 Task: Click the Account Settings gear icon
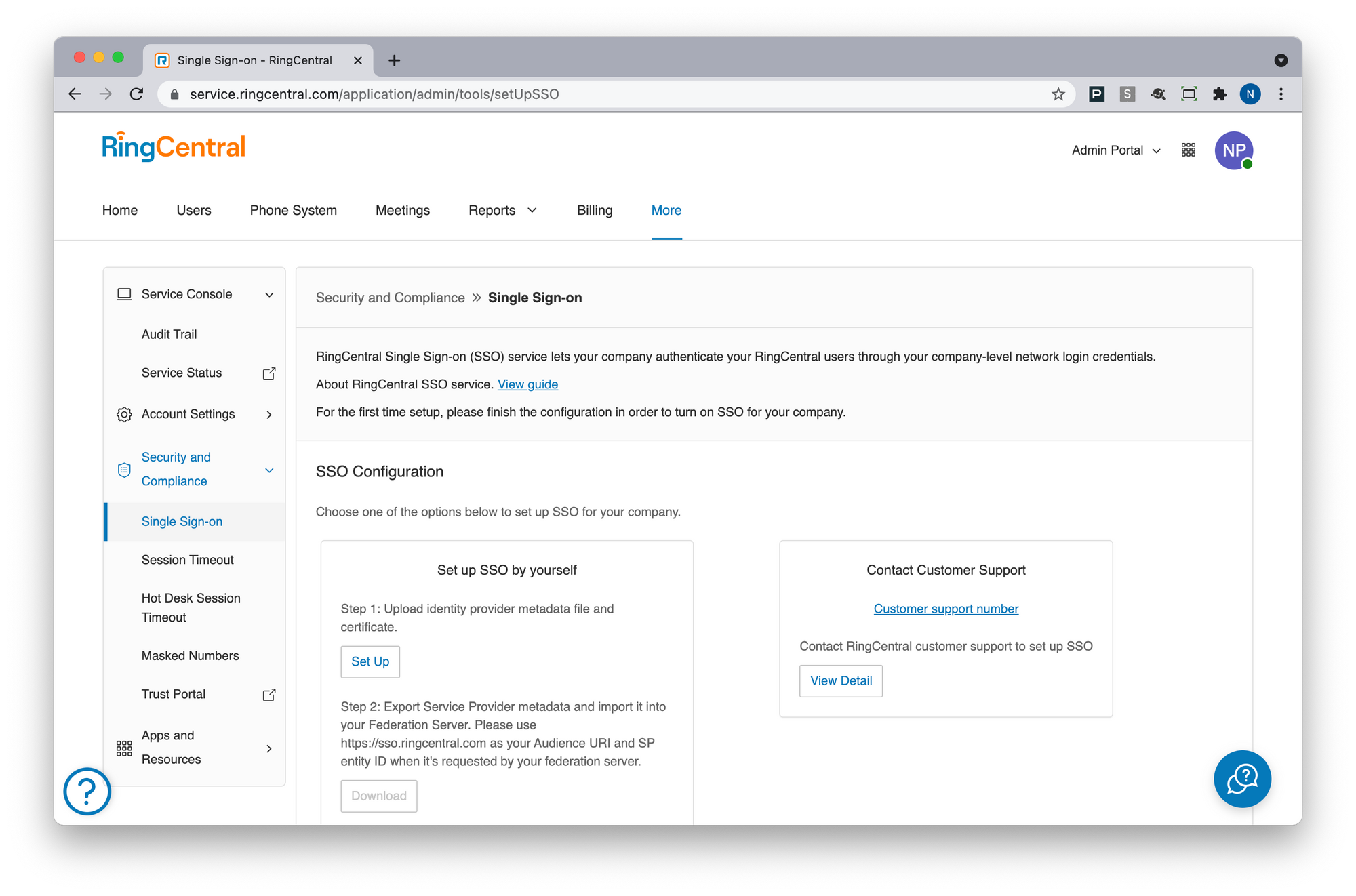[124, 414]
